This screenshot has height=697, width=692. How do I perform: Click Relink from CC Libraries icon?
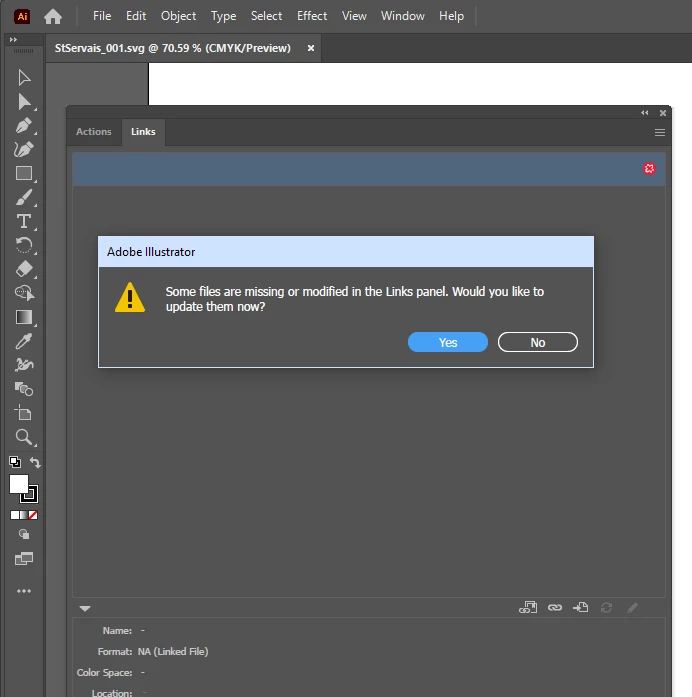pyautogui.click(x=528, y=608)
